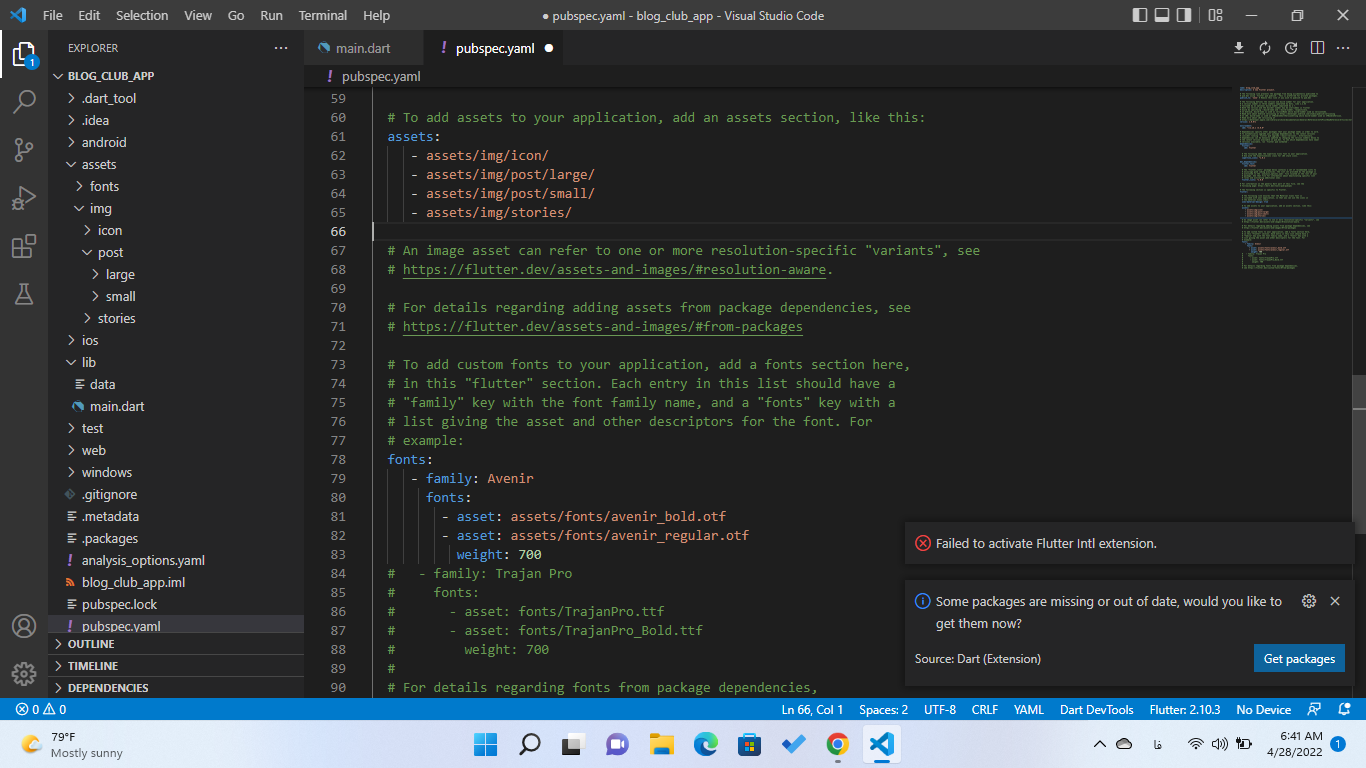Open the Manage gear menu

[24, 673]
